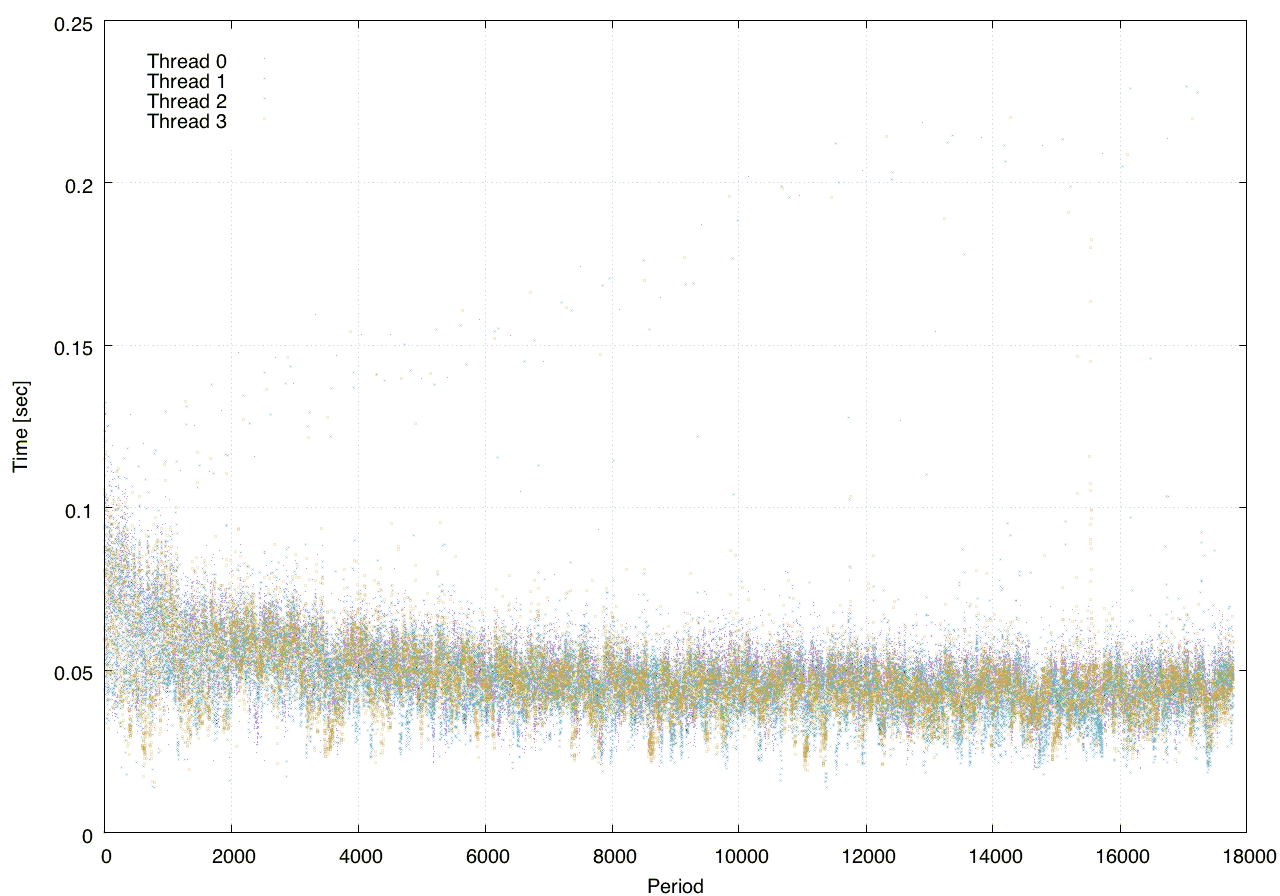Click the Thread 2 legend label
The width and height of the screenshot is (1280, 896).
[187, 102]
